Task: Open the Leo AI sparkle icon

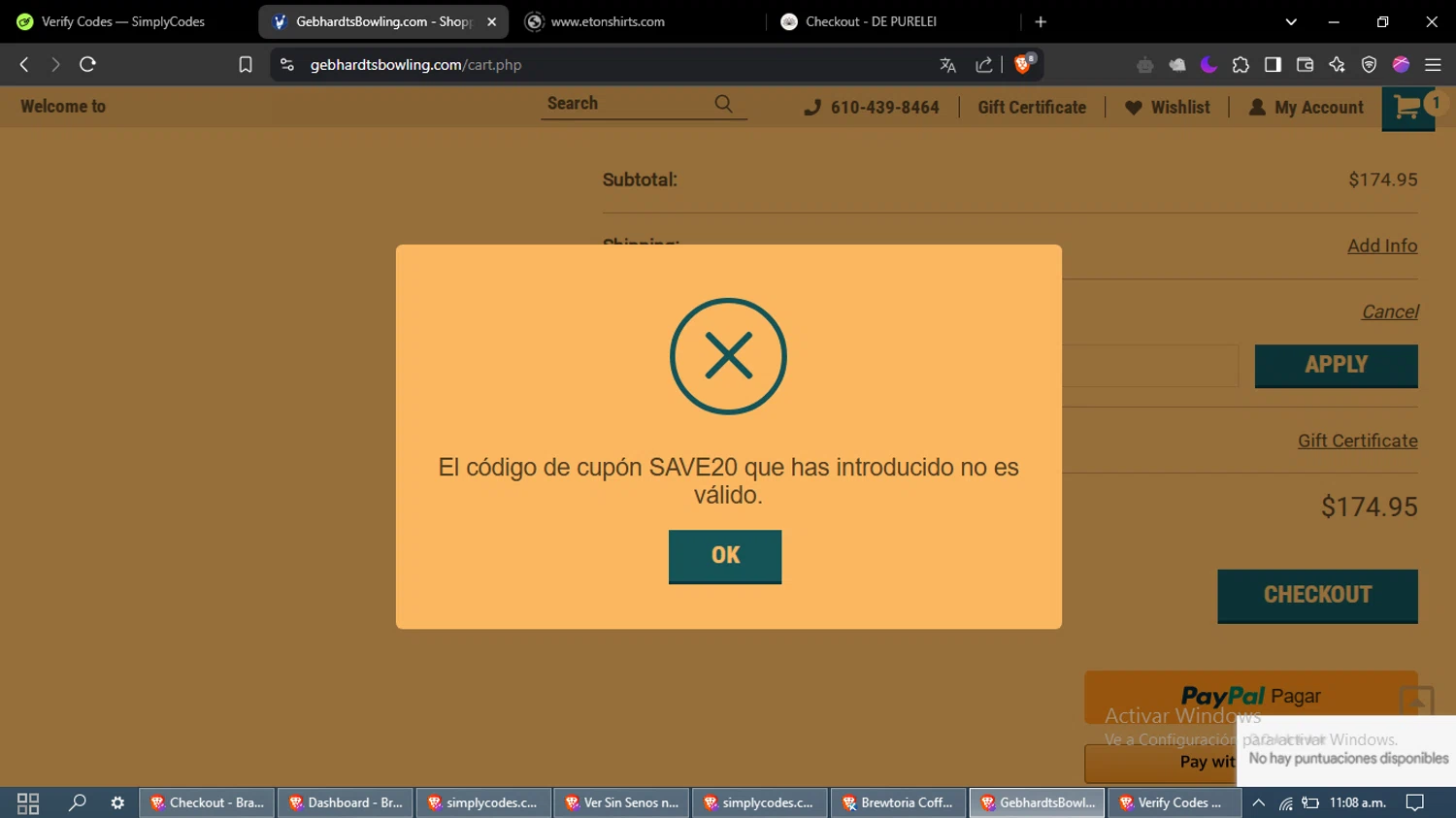Action: coord(1337,65)
